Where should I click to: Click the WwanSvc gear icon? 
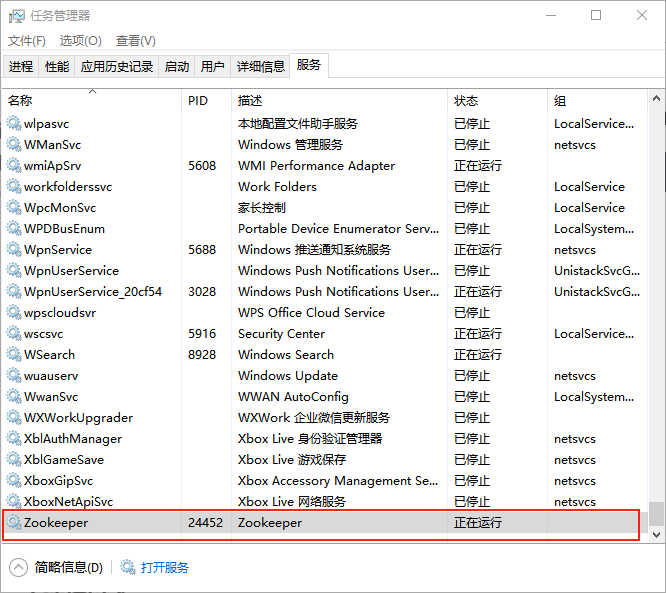14,396
